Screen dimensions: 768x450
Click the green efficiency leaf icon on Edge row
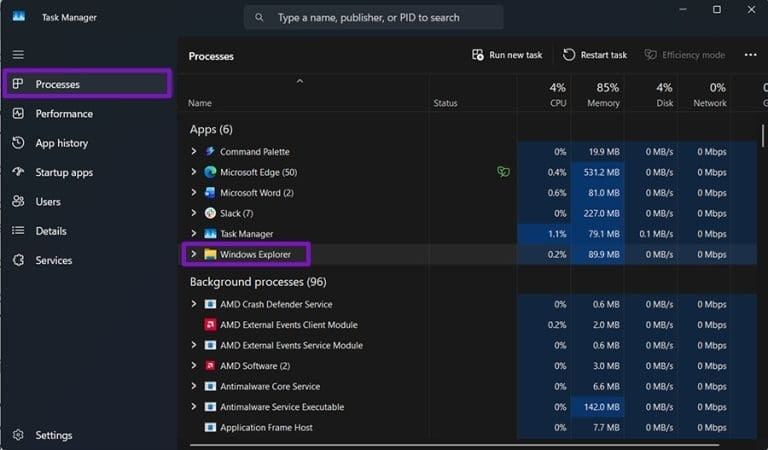click(503, 172)
